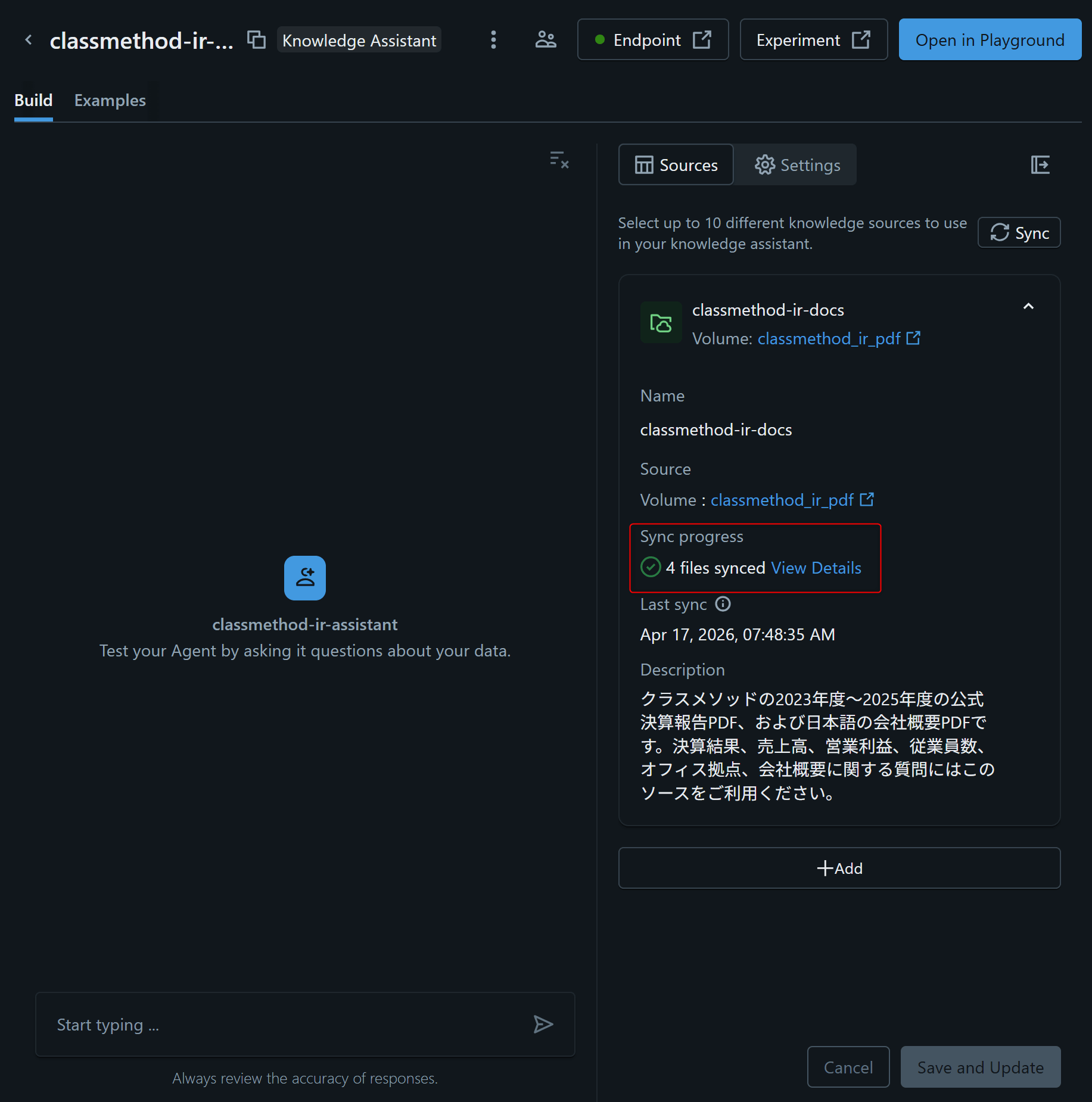
Task: Open View Details for sync progress
Action: pos(816,568)
